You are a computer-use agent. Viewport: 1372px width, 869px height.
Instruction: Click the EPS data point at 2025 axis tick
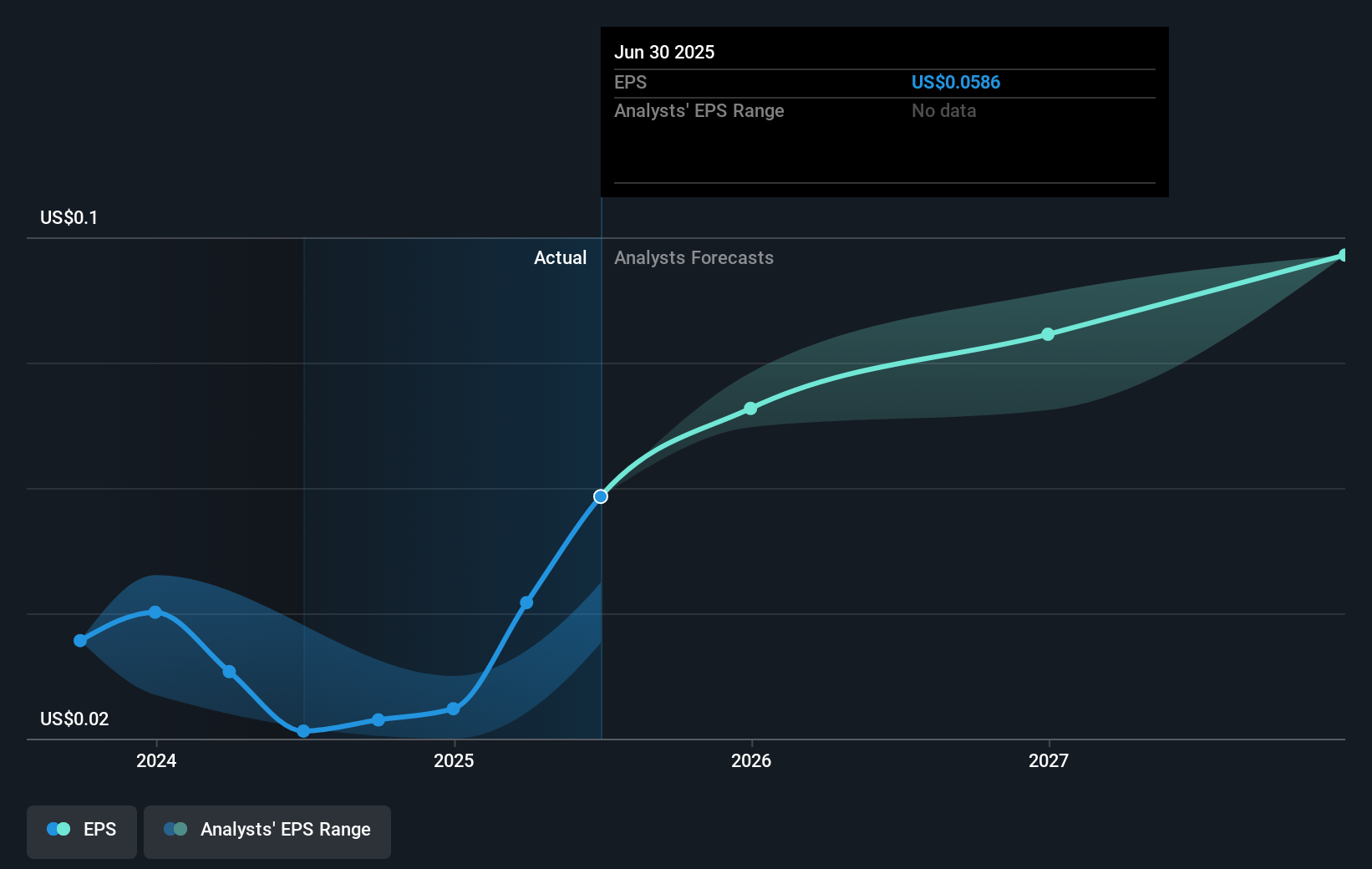pos(453,709)
